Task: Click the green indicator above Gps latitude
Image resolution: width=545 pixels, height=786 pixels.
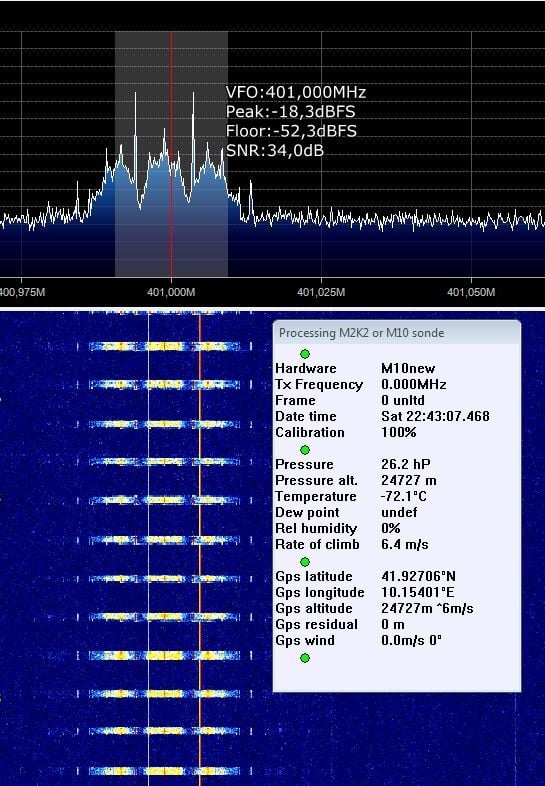Action: tap(305, 562)
